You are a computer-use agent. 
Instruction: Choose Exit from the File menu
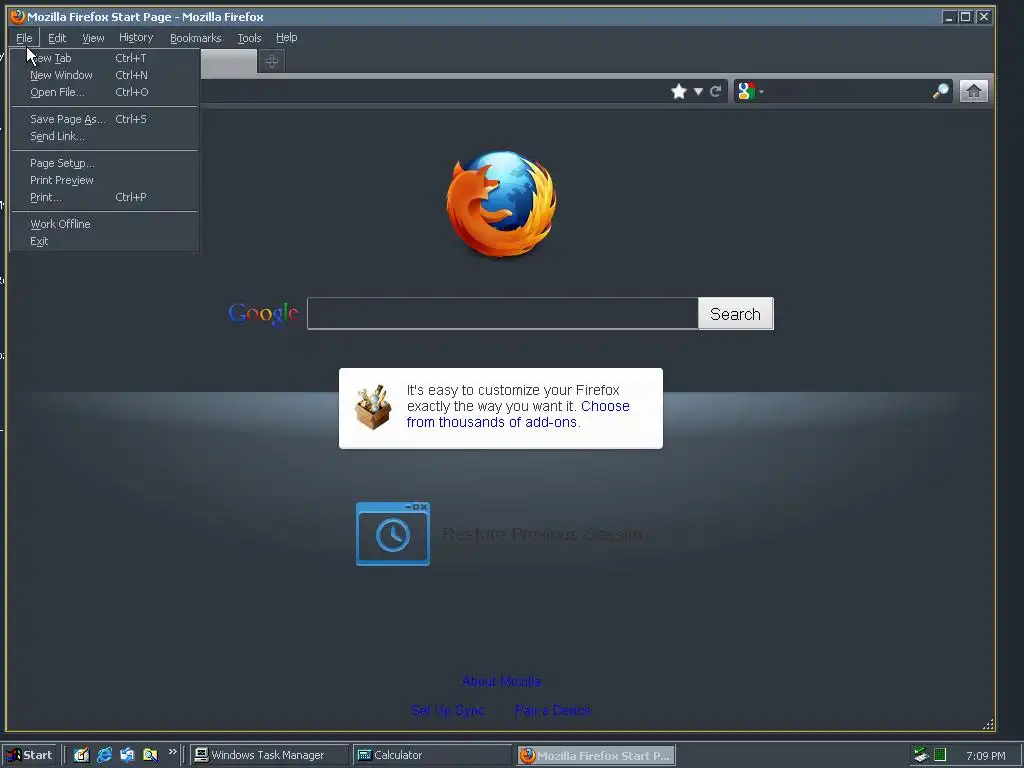click(x=104, y=241)
